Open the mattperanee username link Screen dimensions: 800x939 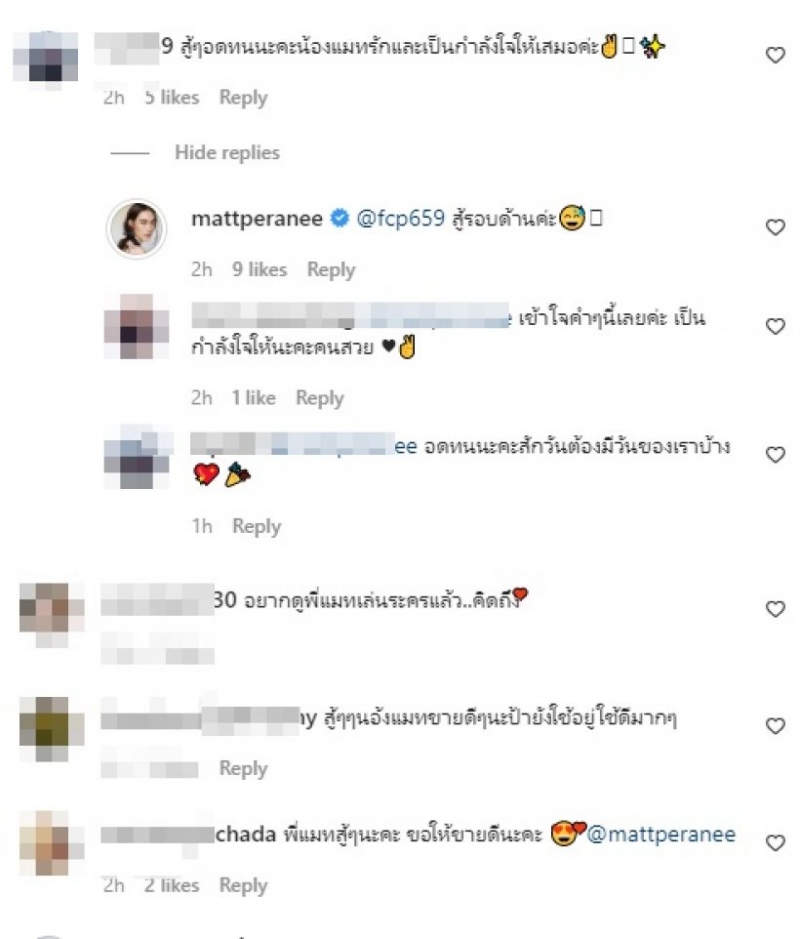257,219
